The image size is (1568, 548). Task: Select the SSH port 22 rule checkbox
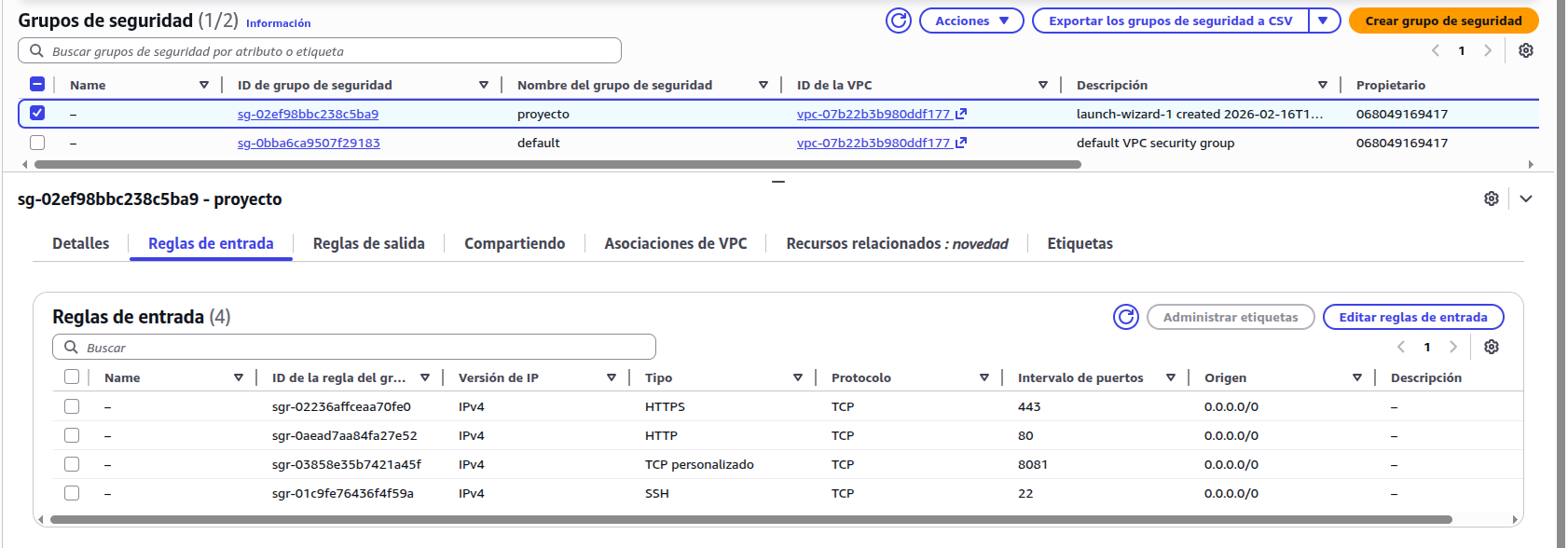tap(72, 493)
